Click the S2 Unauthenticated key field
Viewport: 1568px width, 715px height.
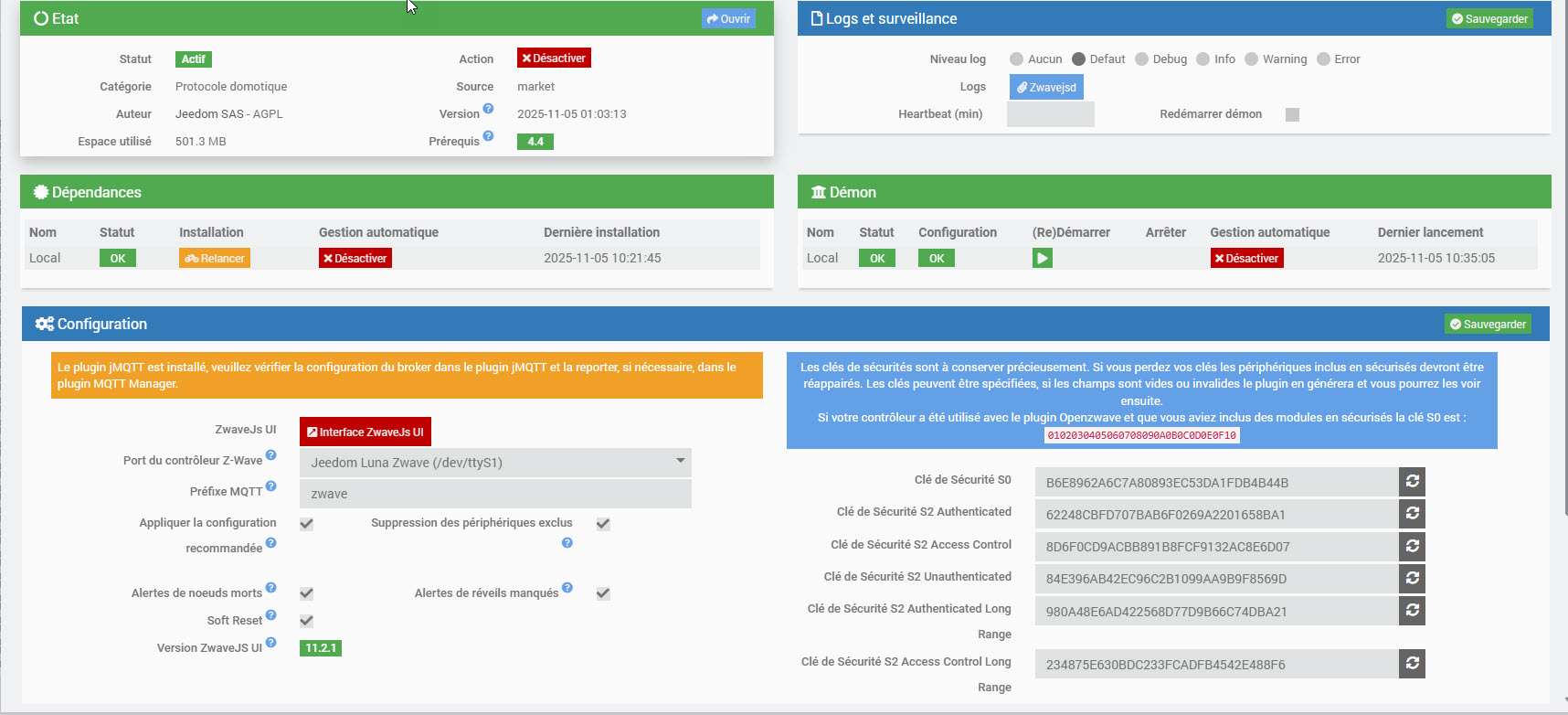click(x=1217, y=578)
